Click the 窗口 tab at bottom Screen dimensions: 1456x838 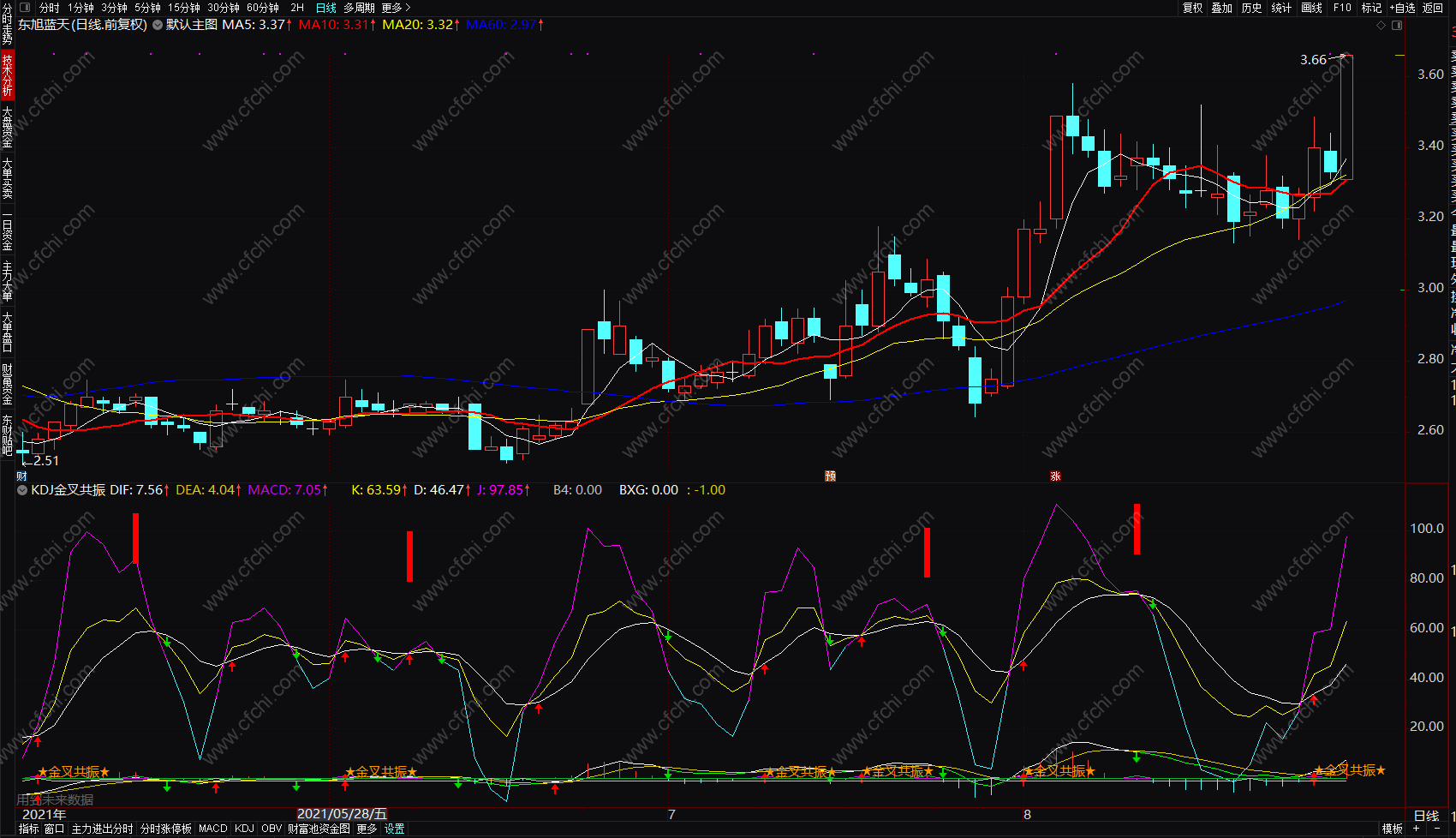point(55,829)
